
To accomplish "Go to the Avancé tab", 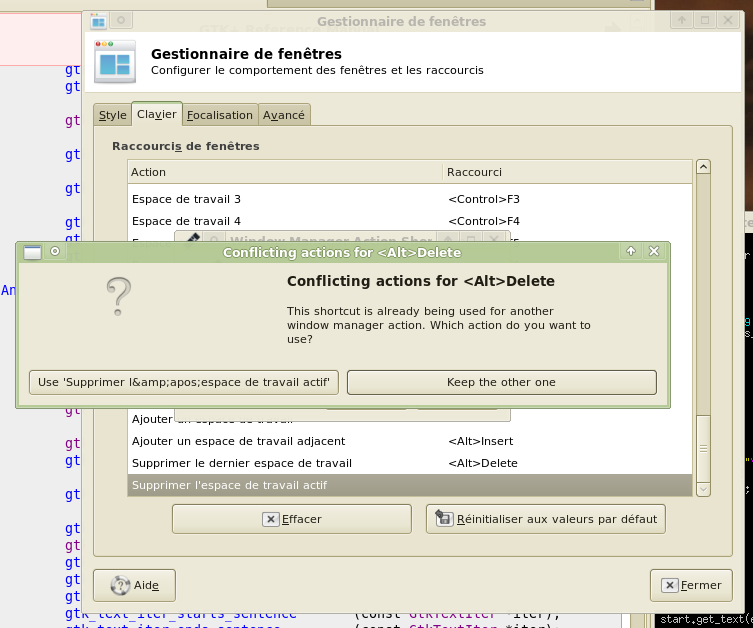I will click(284, 115).
